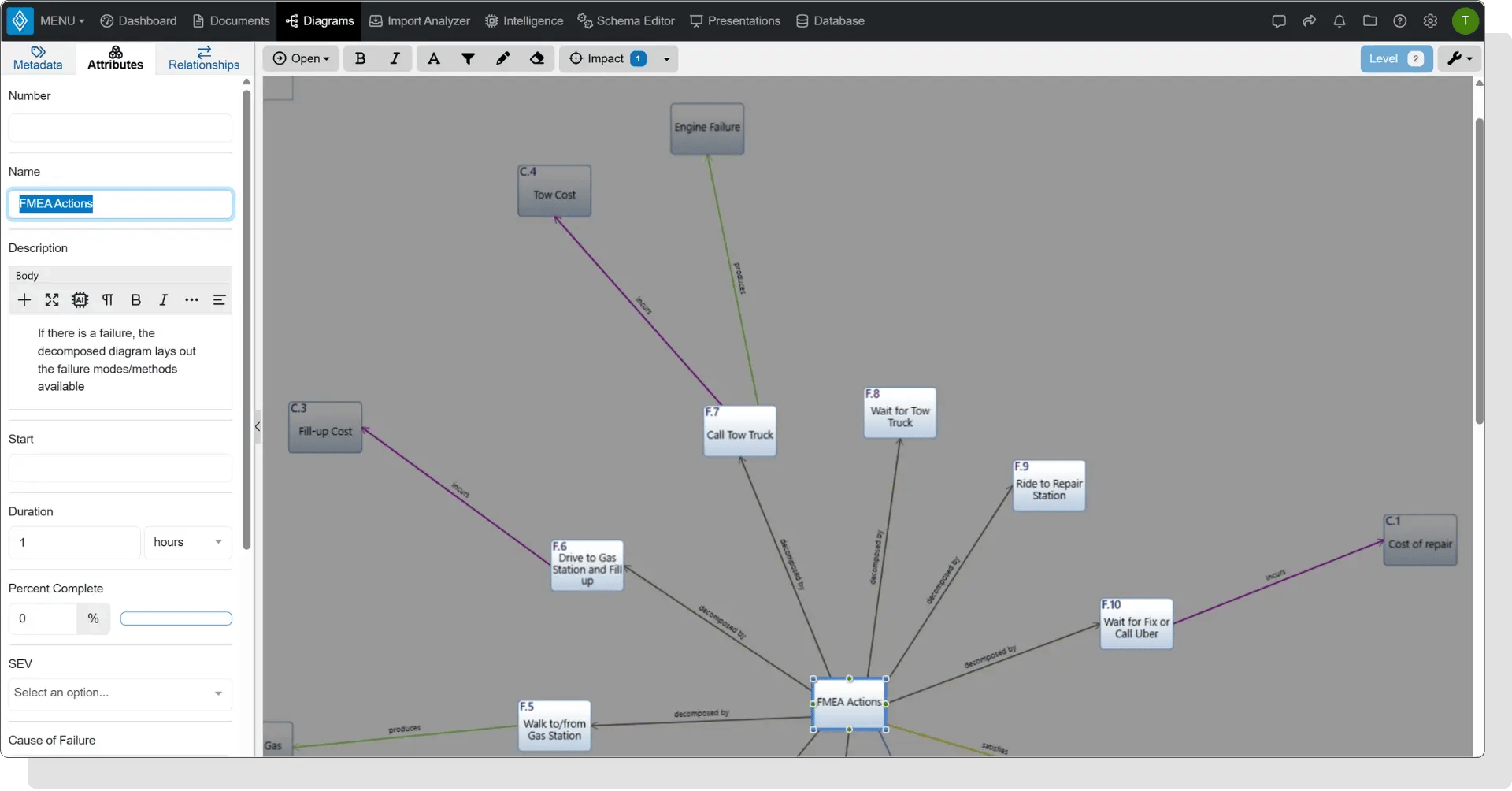Click the Level 2 button

[x=1396, y=58]
